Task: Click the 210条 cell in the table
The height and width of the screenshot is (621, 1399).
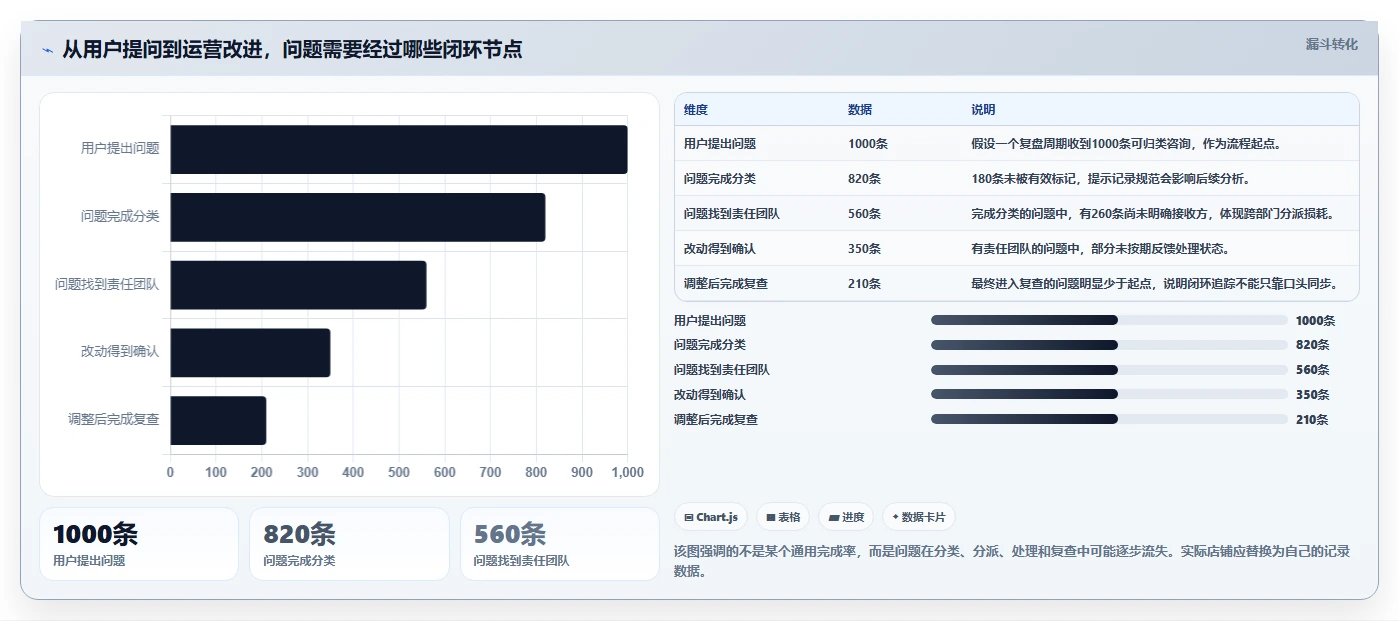Action: coord(865,284)
